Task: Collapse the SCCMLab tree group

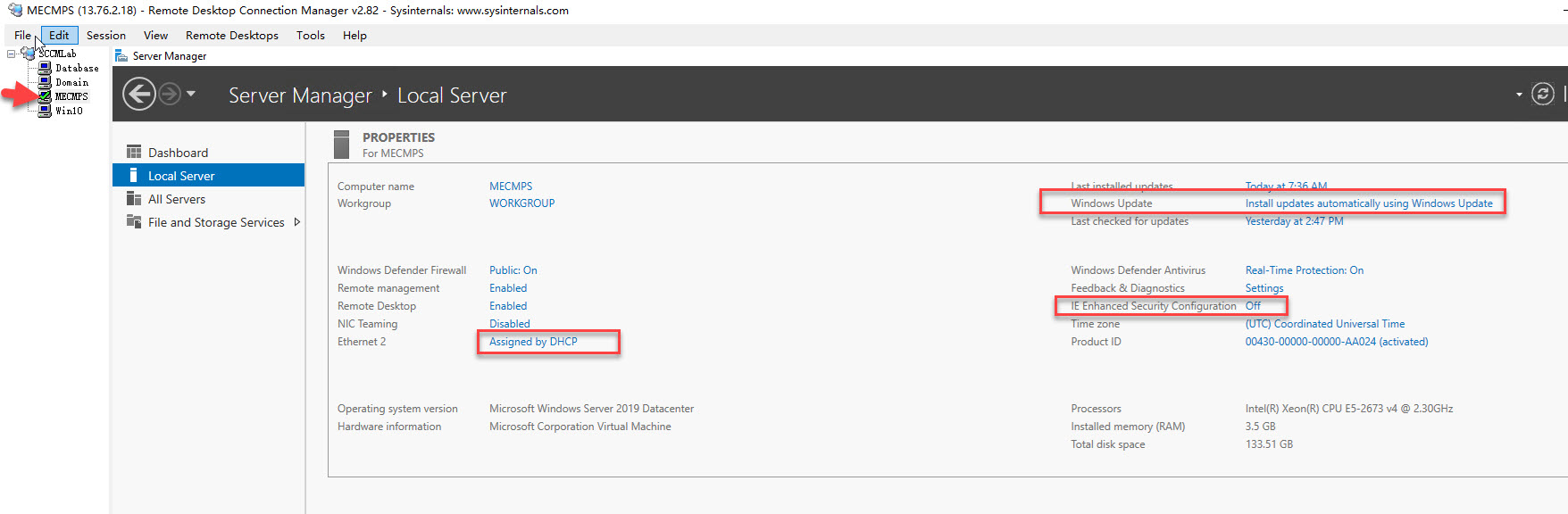Action: [x=11, y=54]
